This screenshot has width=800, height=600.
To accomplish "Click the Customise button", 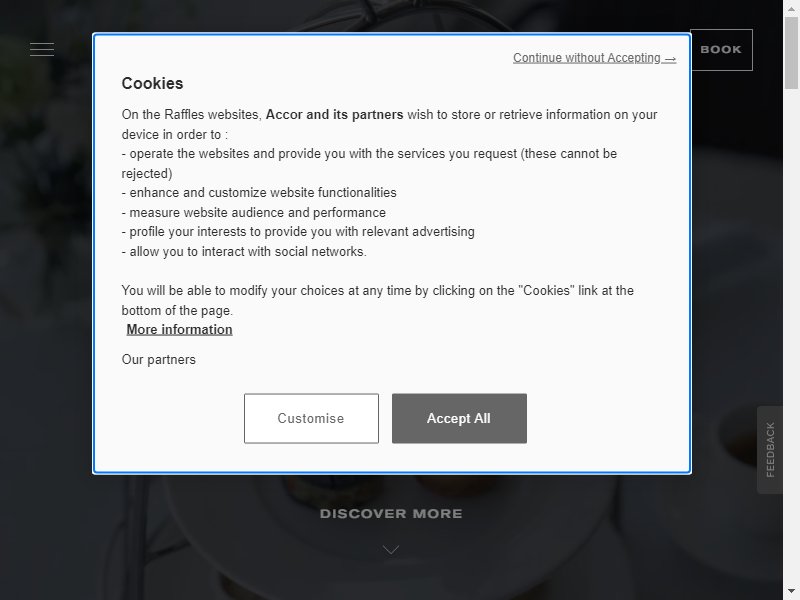I will (x=311, y=418).
